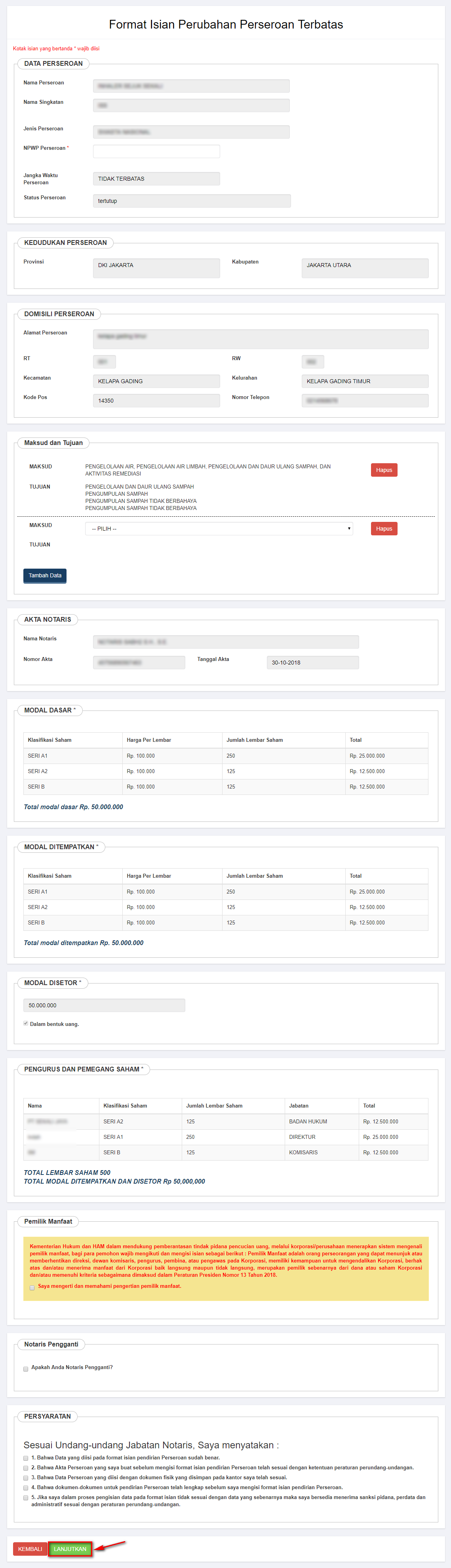Check statement 2 Bahwa Akta Perseroan
Image resolution: width=451 pixels, height=1568 pixels.
click(x=26, y=1468)
